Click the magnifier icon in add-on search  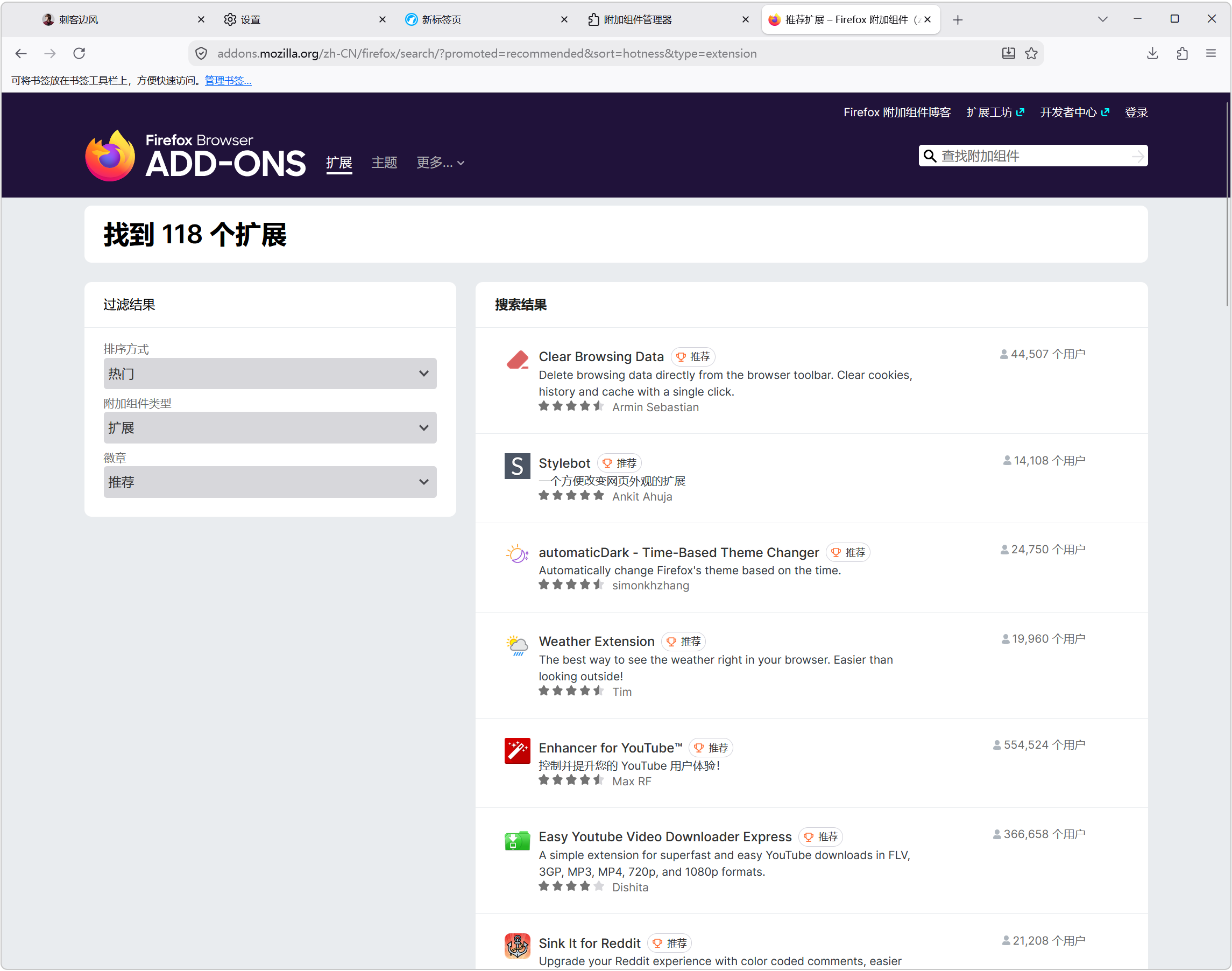[930, 156]
